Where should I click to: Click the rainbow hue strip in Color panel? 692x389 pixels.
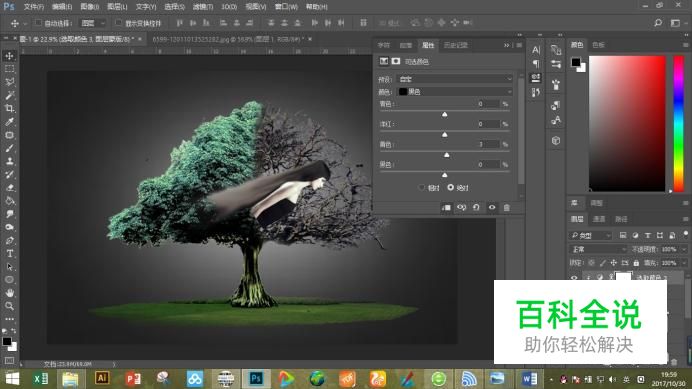pos(678,124)
